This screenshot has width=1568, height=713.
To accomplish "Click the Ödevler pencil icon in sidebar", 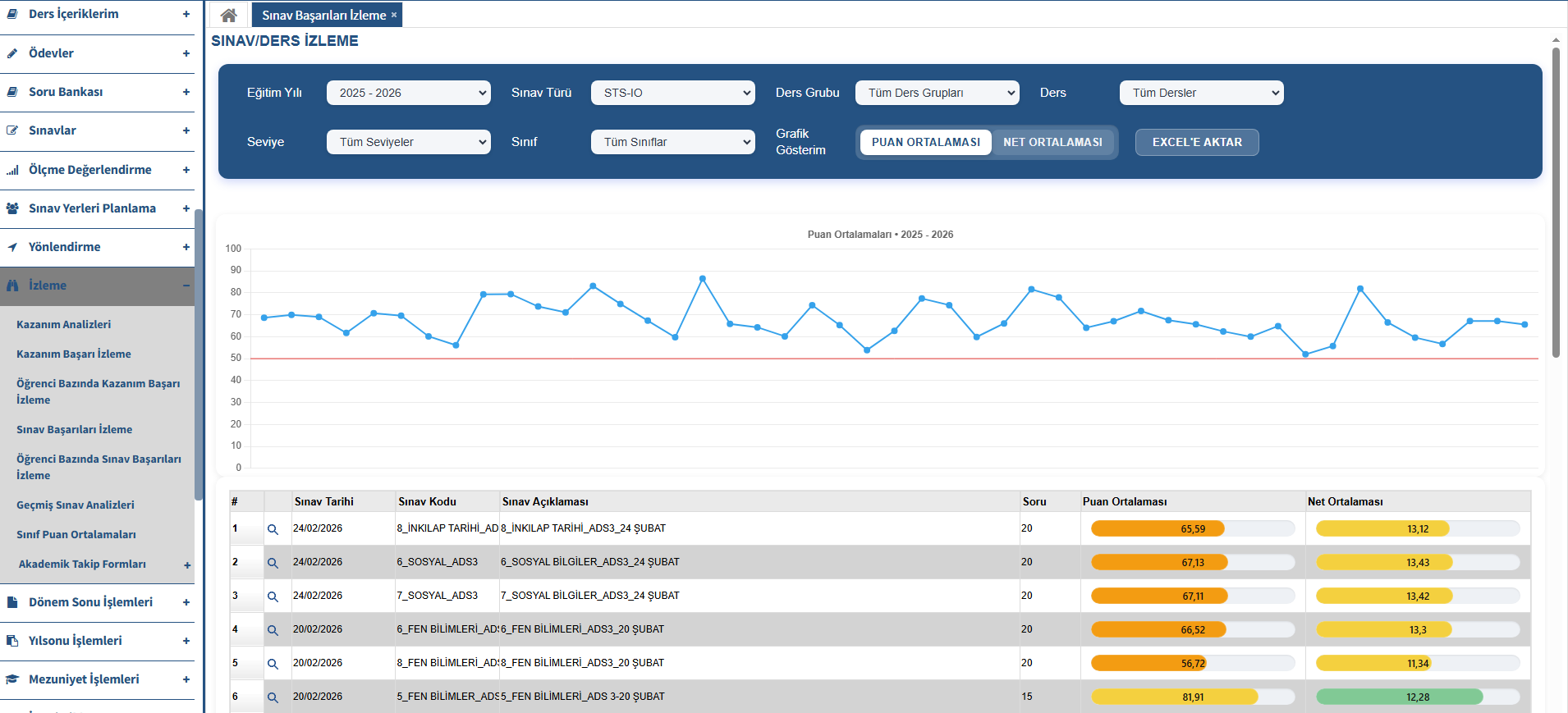I will pyautogui.click(x=12, y=53).
